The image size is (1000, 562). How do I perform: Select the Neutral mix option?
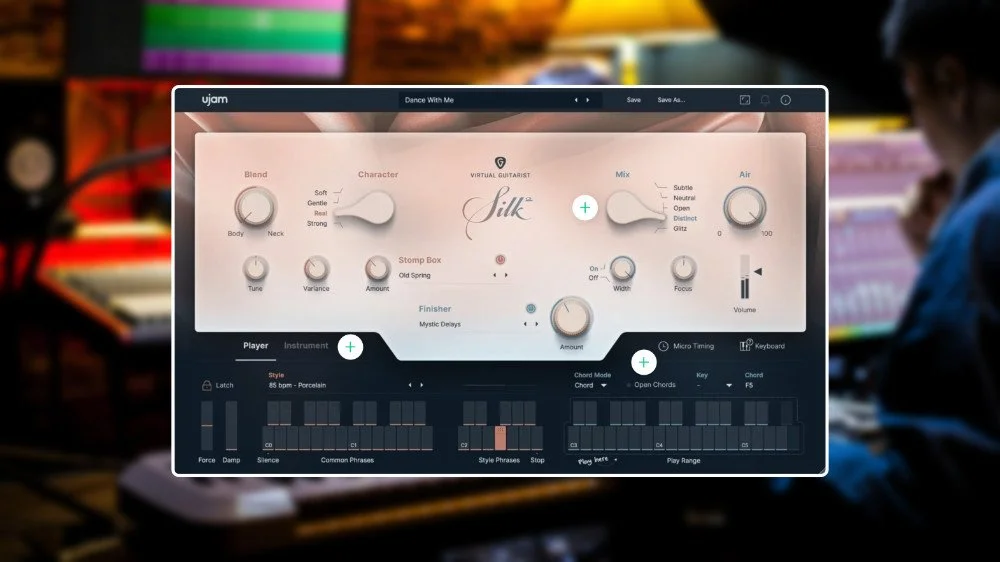click(684, 198)
